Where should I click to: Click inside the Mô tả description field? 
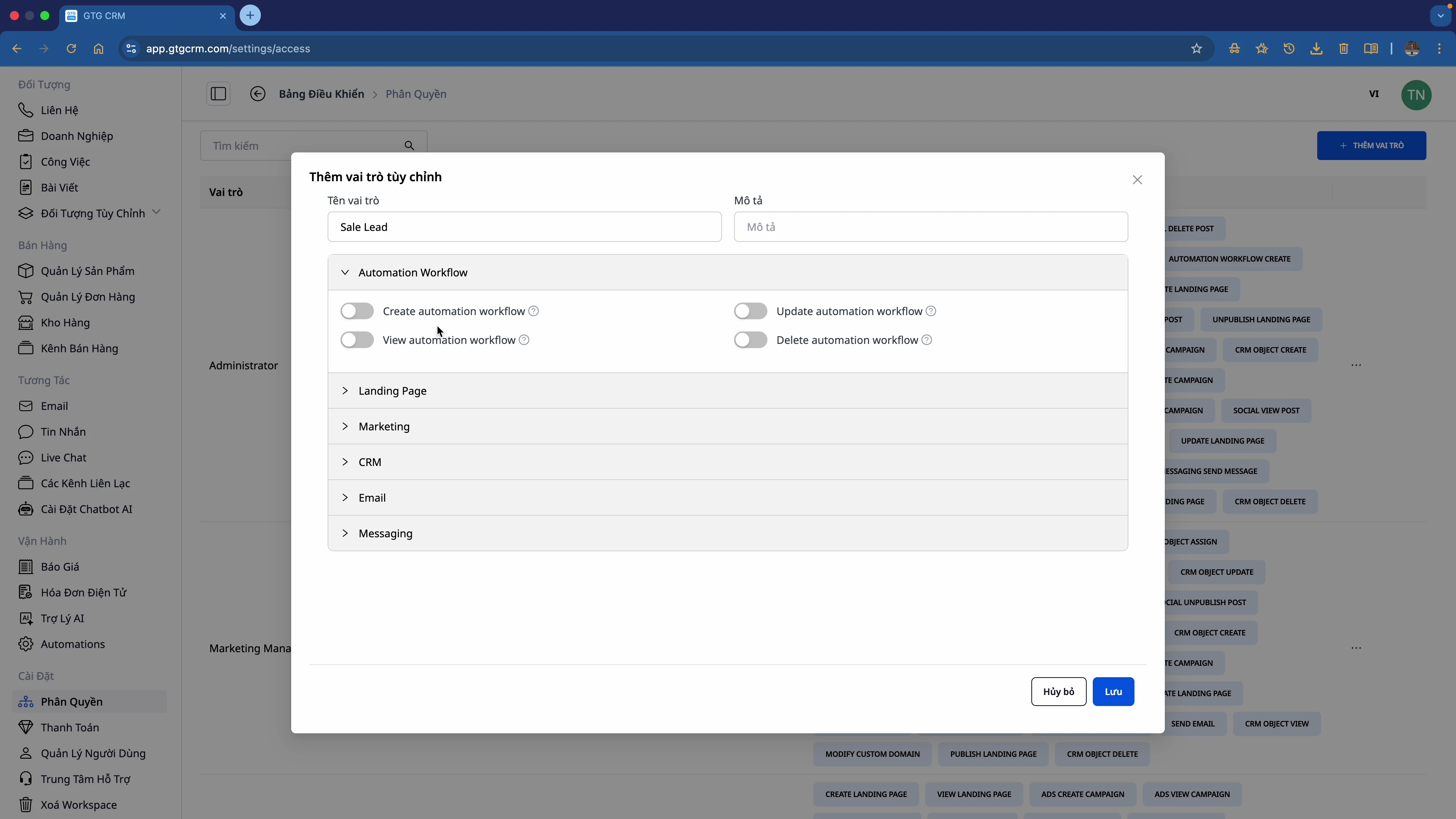[930, 227]
